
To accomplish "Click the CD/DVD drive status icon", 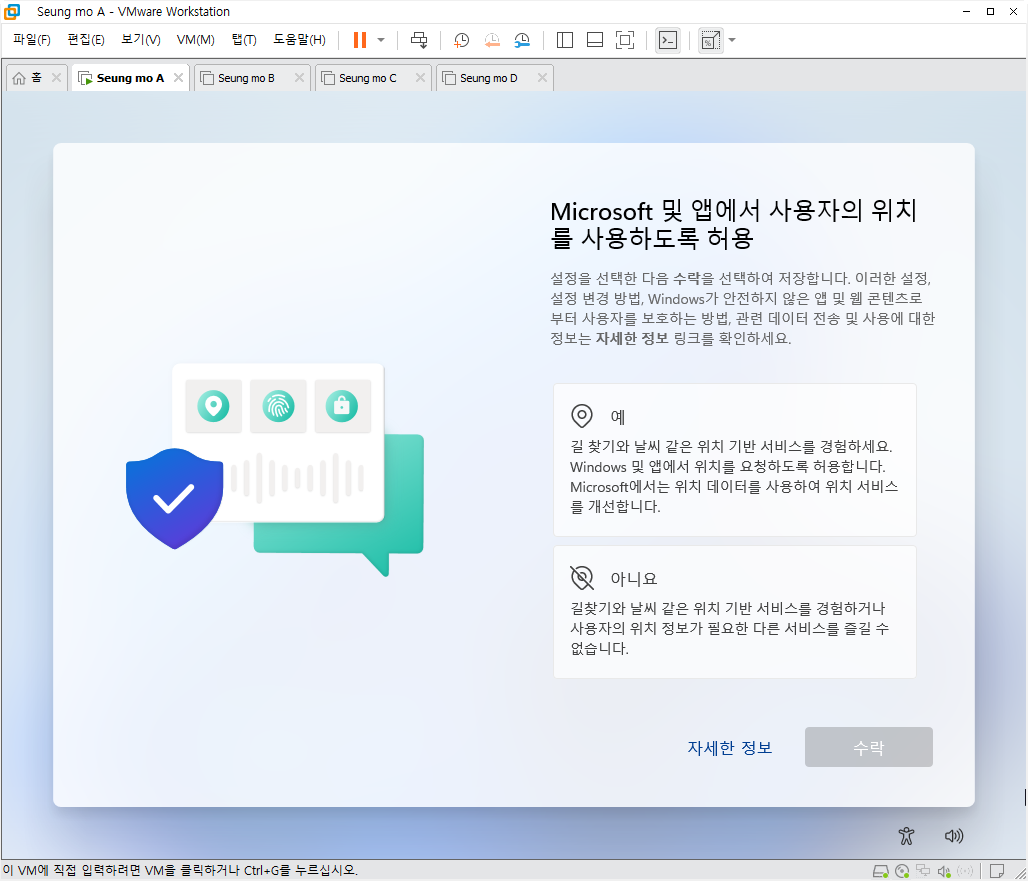I will pyautogui.click(x=902, y=871).
